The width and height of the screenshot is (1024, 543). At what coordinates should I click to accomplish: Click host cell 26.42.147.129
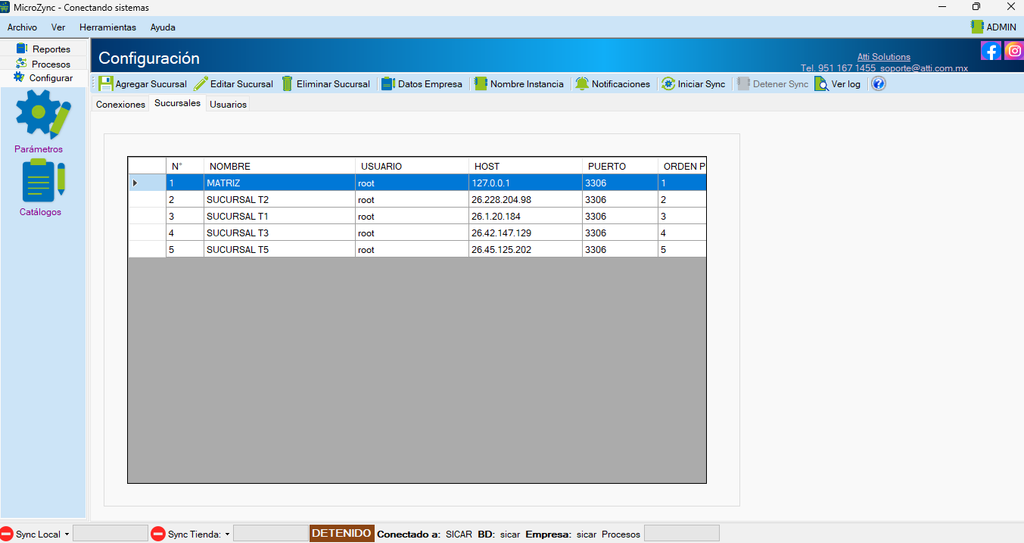pyautogui.click(x=525, y=233)
